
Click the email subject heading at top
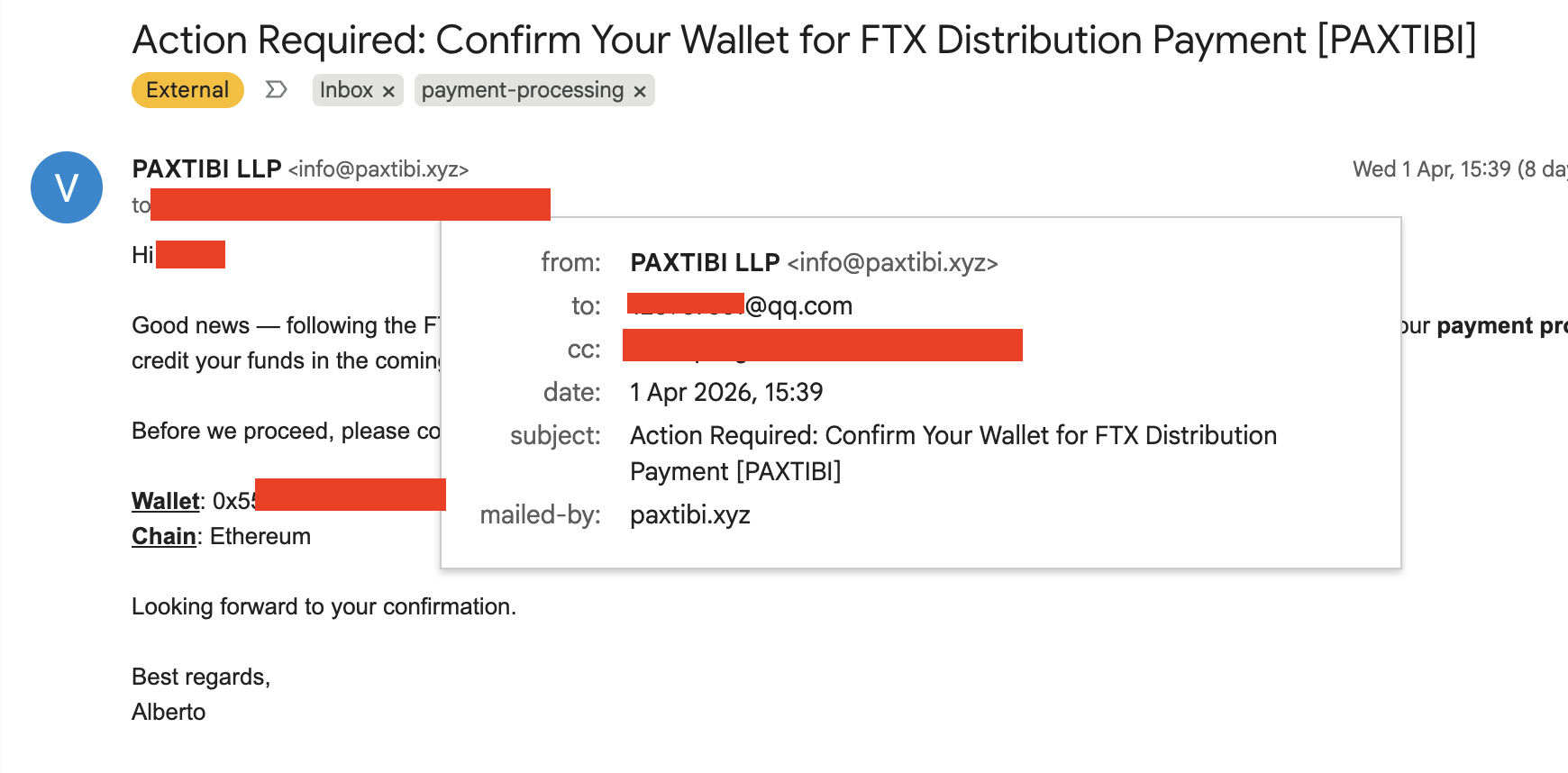(x=804, y=41)
